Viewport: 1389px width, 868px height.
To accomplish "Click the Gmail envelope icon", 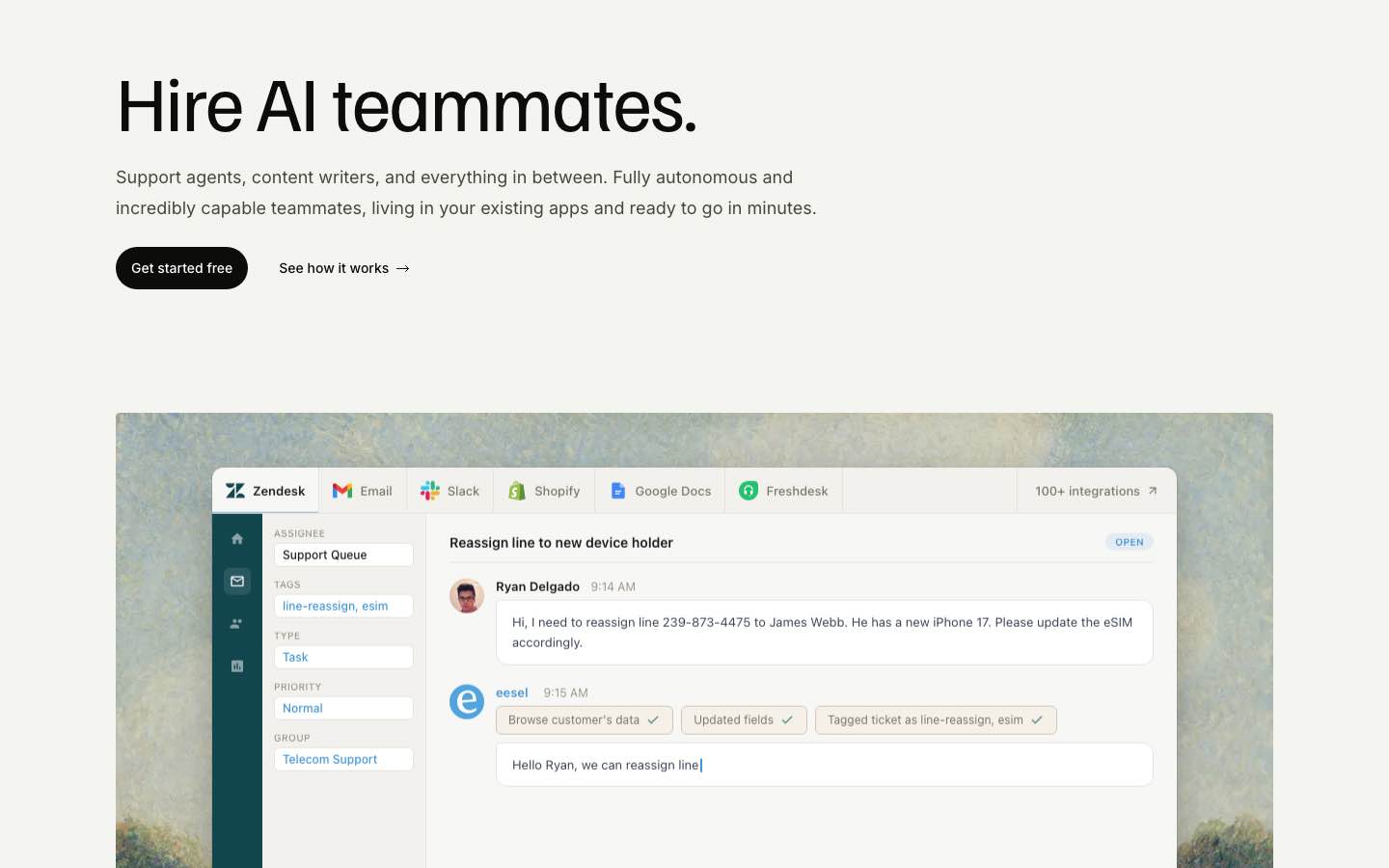I will click(342, 491).
